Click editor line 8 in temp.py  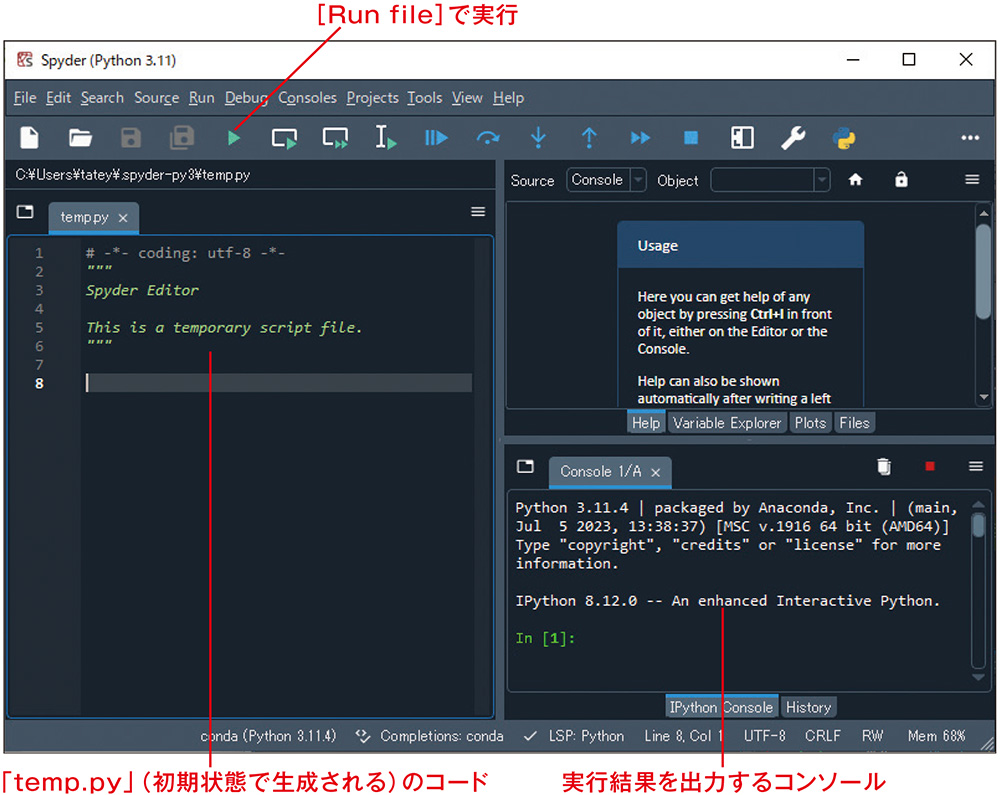[x=279, y=383]
